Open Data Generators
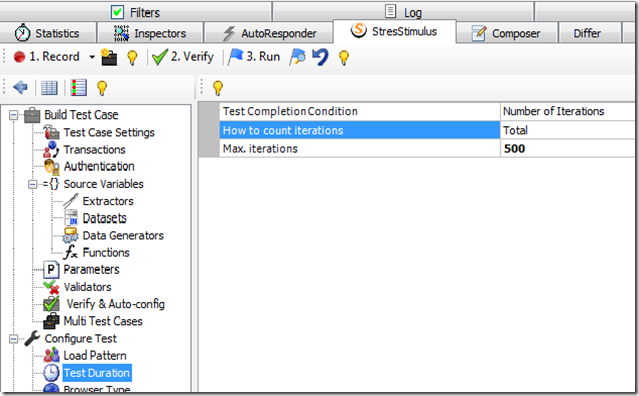This screenshot has height=396, width=639. [123, 235]
